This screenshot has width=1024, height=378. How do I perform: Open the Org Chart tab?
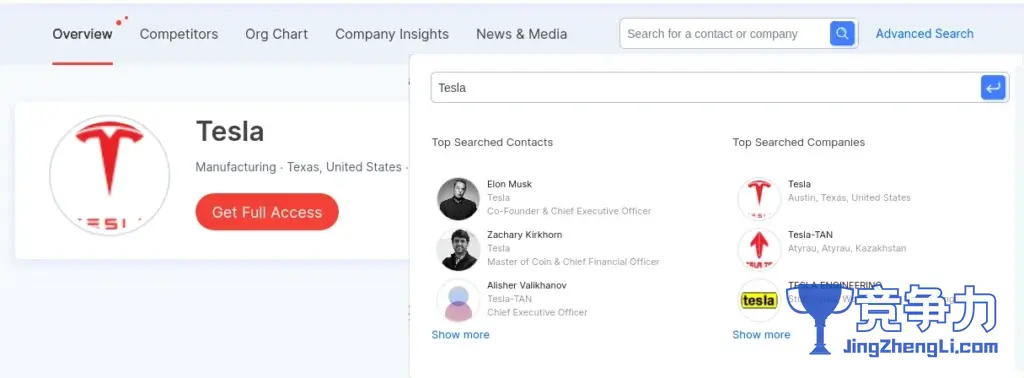tap(276, 34)
